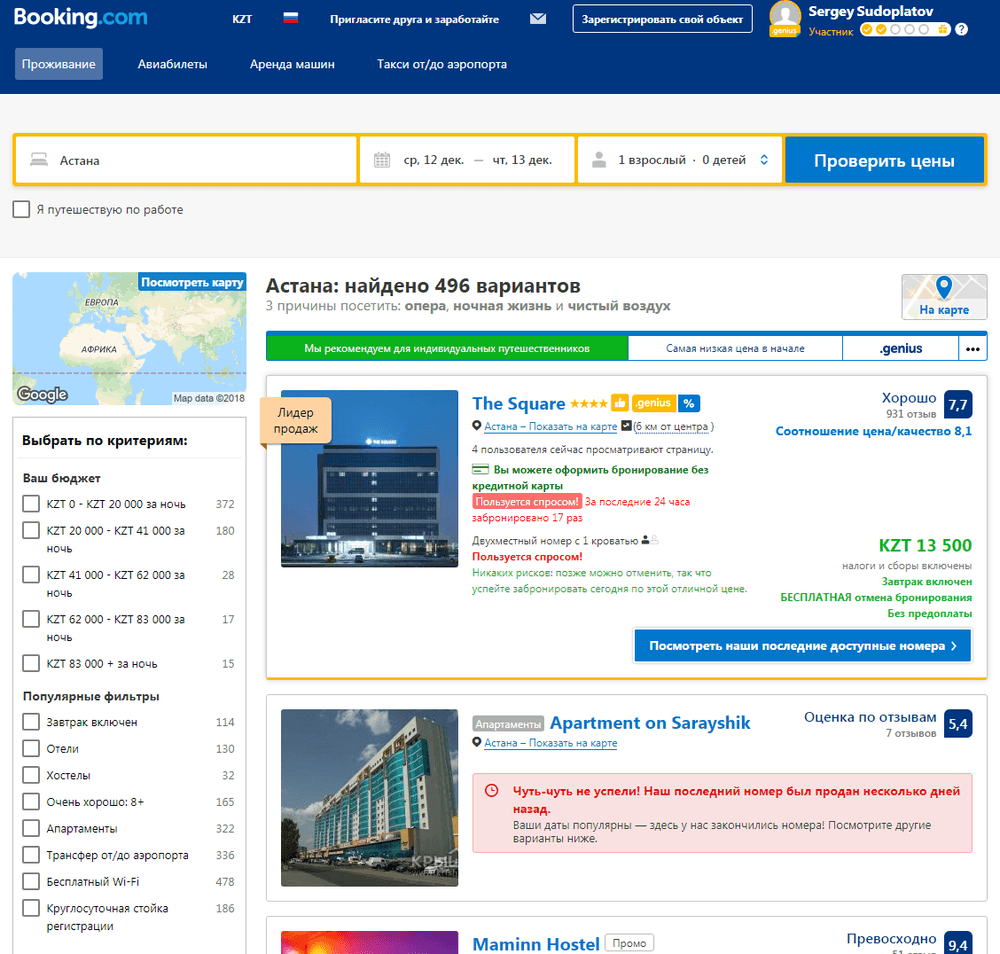The width and height of the screenshot is (1000, 954).
Task: Check the KZT 83 000 + budget filter
Action: (31, 663)
